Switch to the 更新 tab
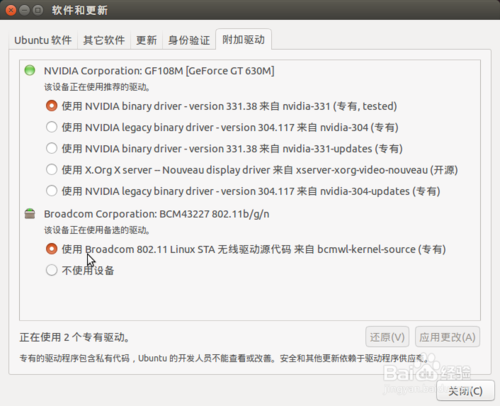 146,40
